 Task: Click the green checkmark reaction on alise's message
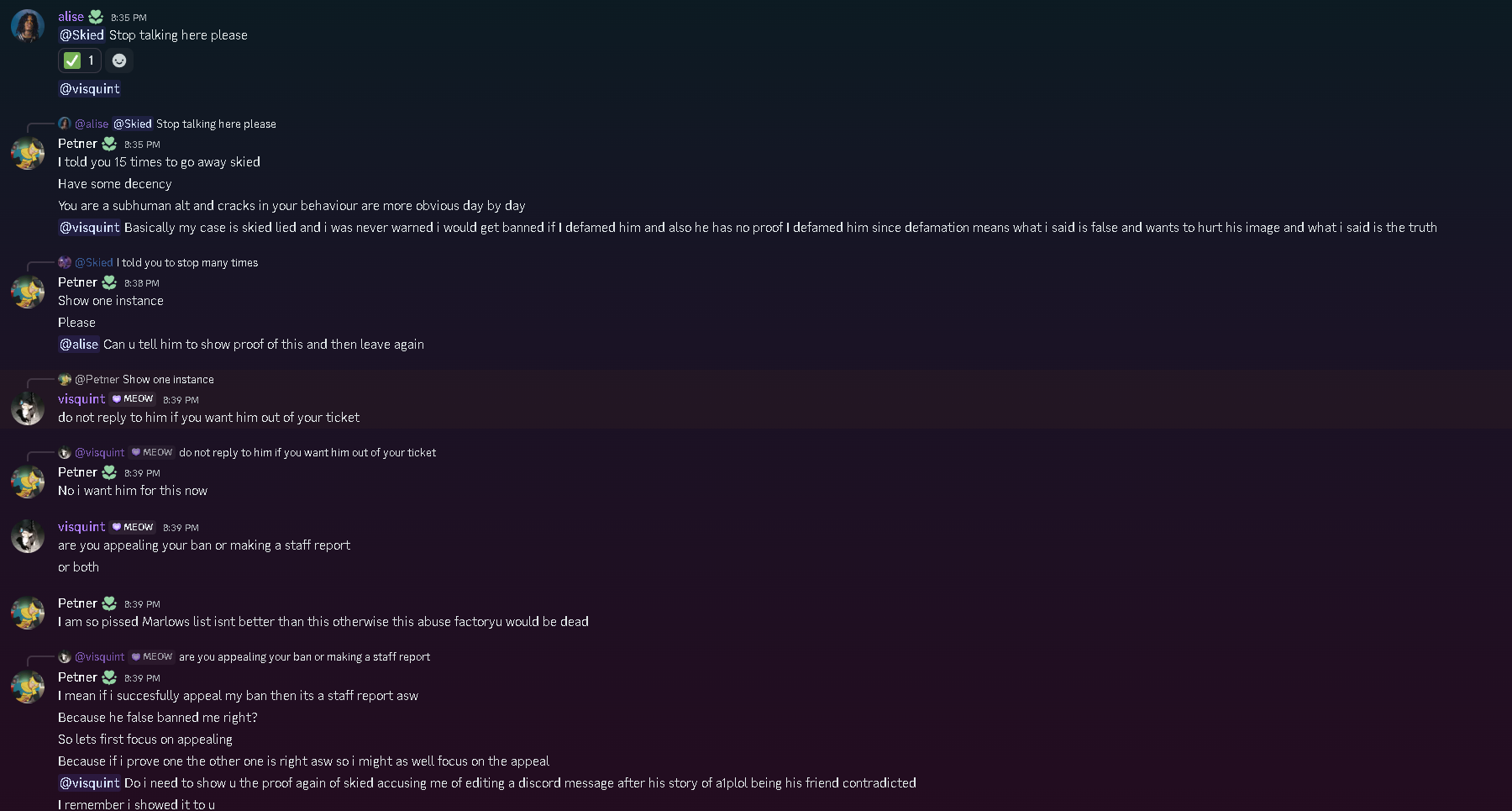79,61
